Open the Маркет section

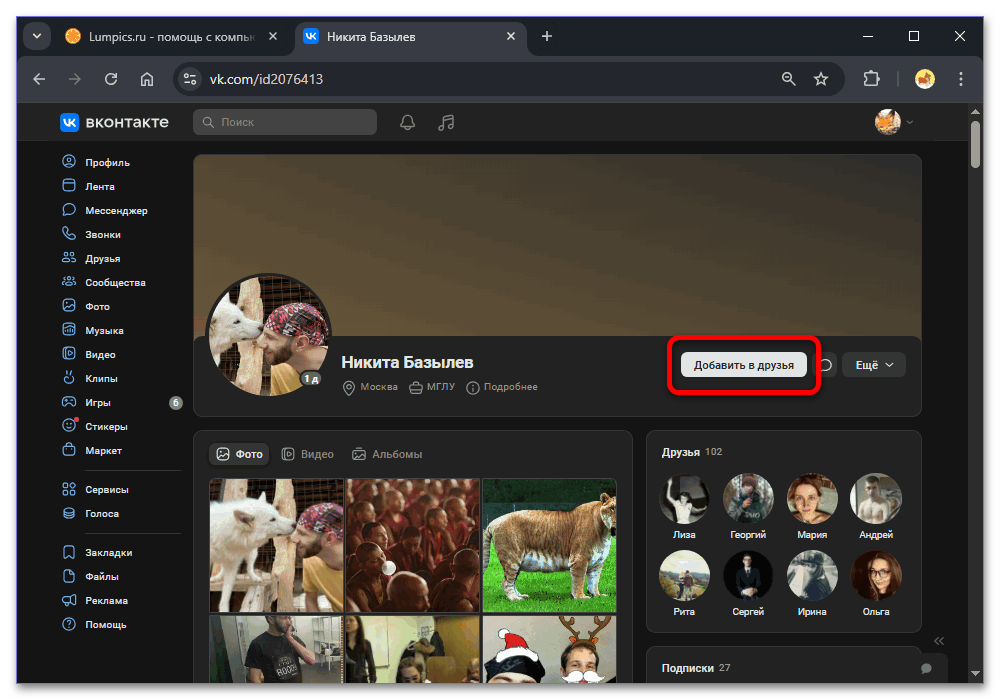pyautogui.click(x=91, y=450)
